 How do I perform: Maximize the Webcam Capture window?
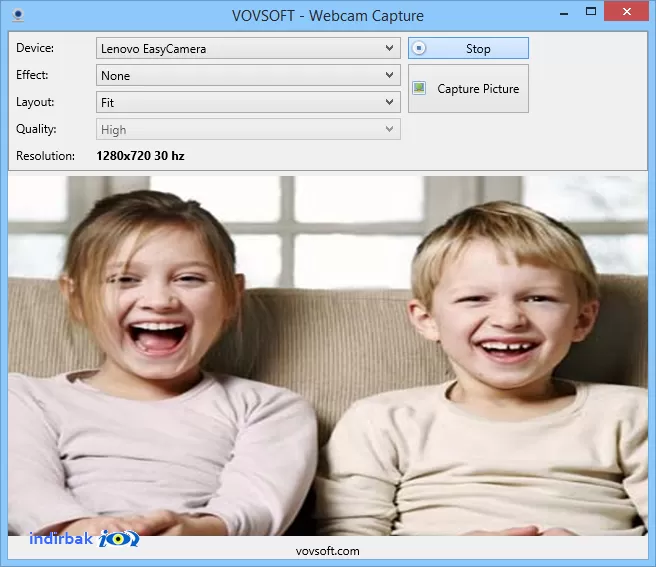591,12
